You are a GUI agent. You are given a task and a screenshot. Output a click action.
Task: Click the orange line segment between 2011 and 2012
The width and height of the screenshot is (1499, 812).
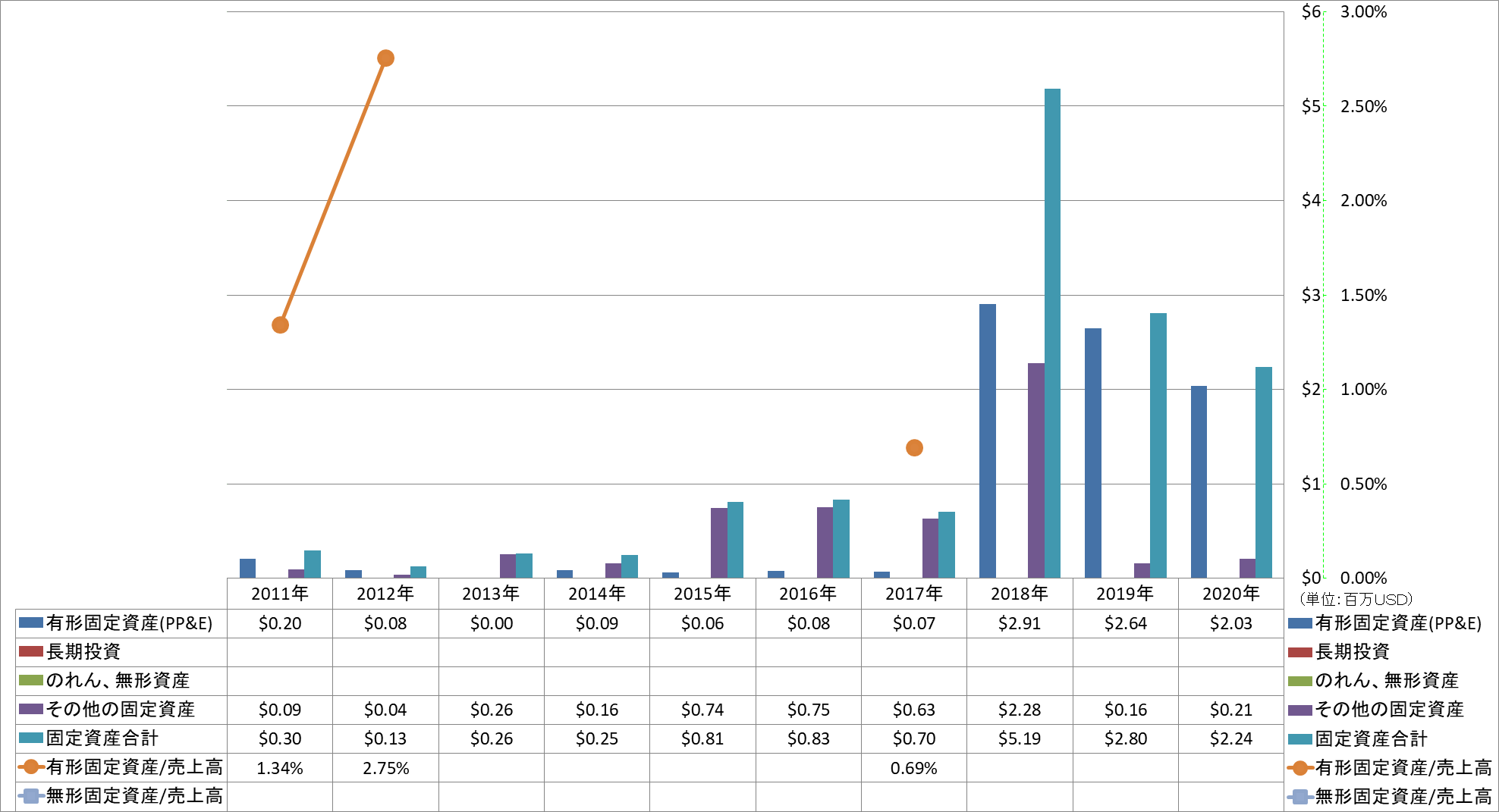click(x=332, y=192)
